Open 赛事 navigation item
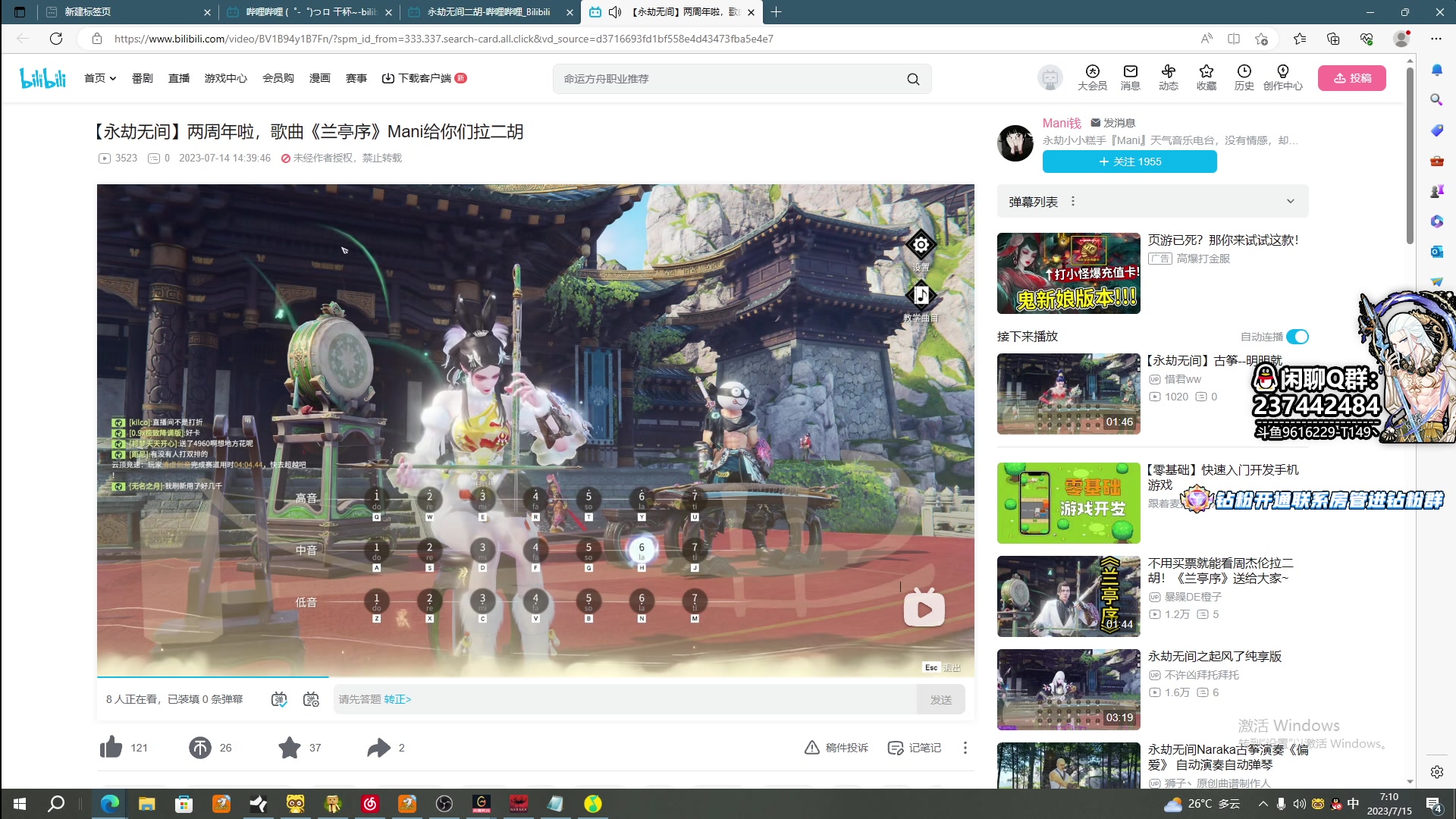The width and height of the screenshot is (1456, 819). [356, 78]
